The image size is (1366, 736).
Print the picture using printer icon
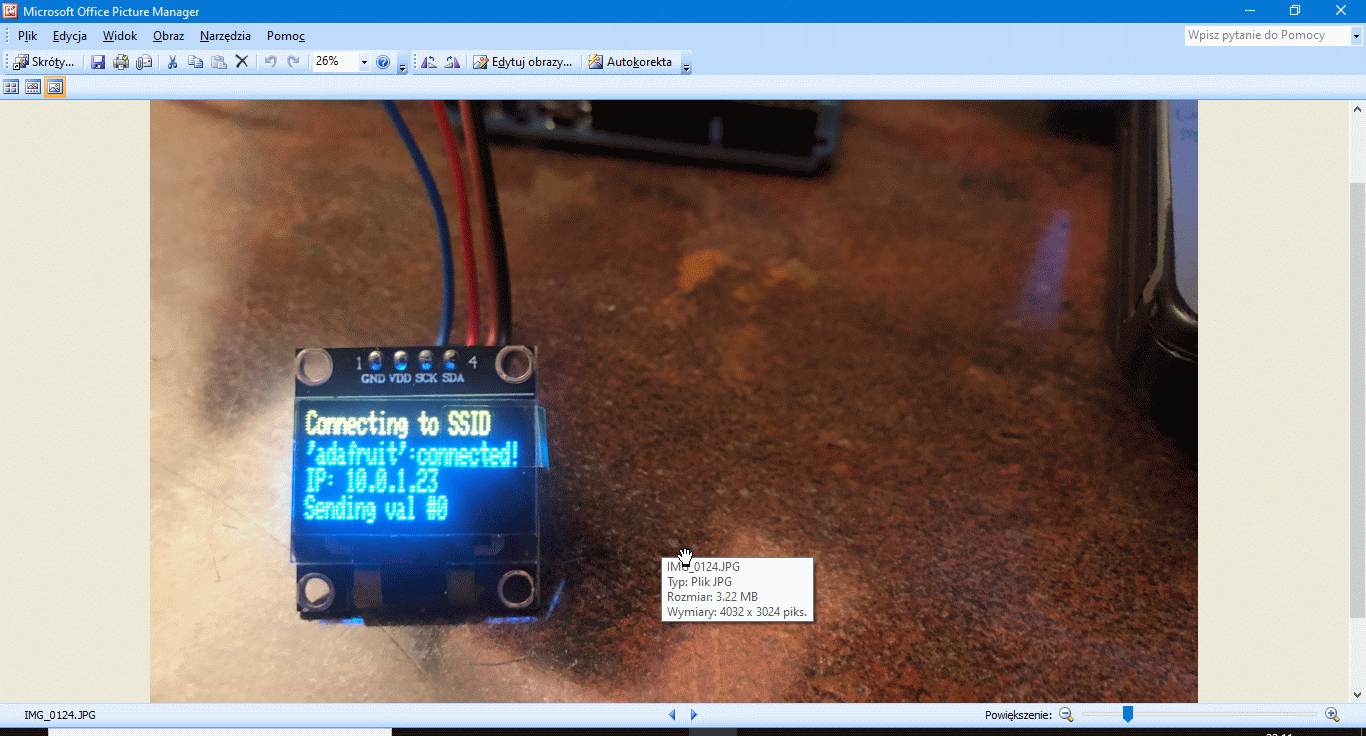[121, 62]
